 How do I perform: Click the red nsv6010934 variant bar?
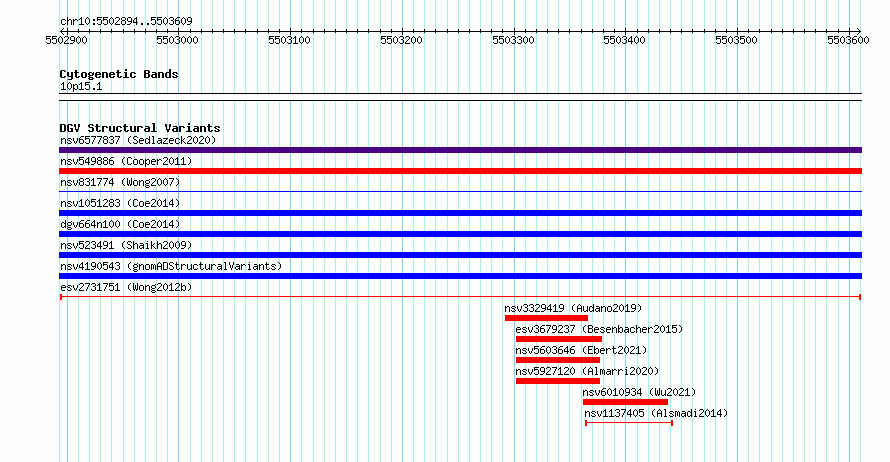[625, 402]
